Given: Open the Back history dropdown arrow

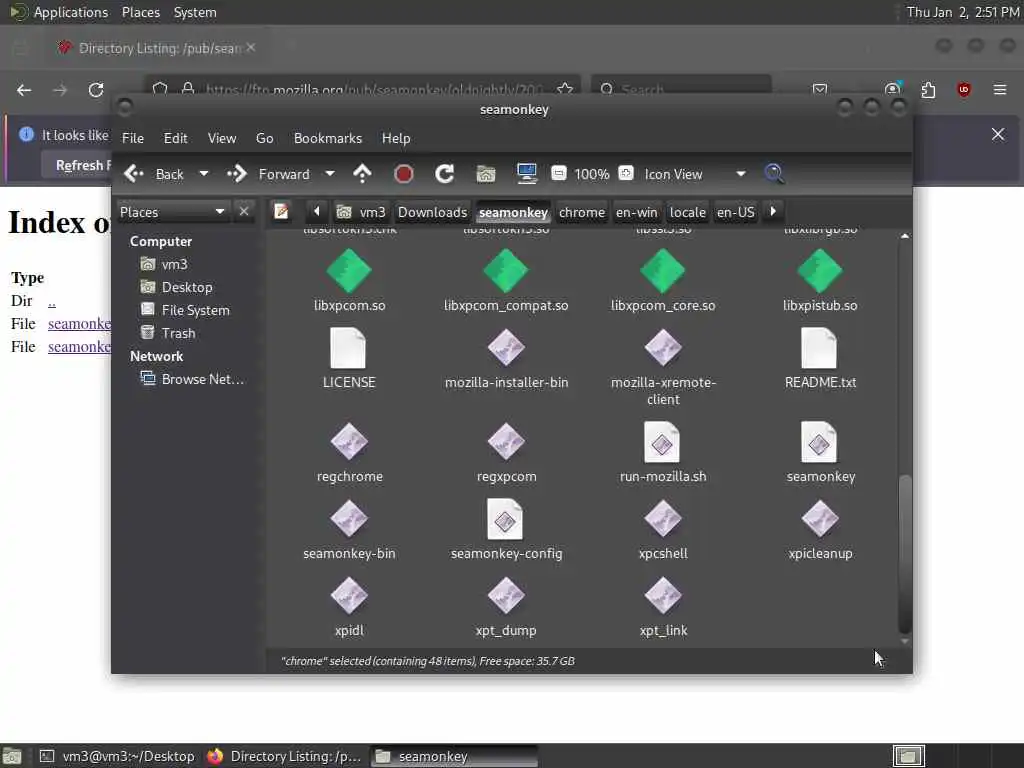Looking at the screenshot, I should pos(204,174).
